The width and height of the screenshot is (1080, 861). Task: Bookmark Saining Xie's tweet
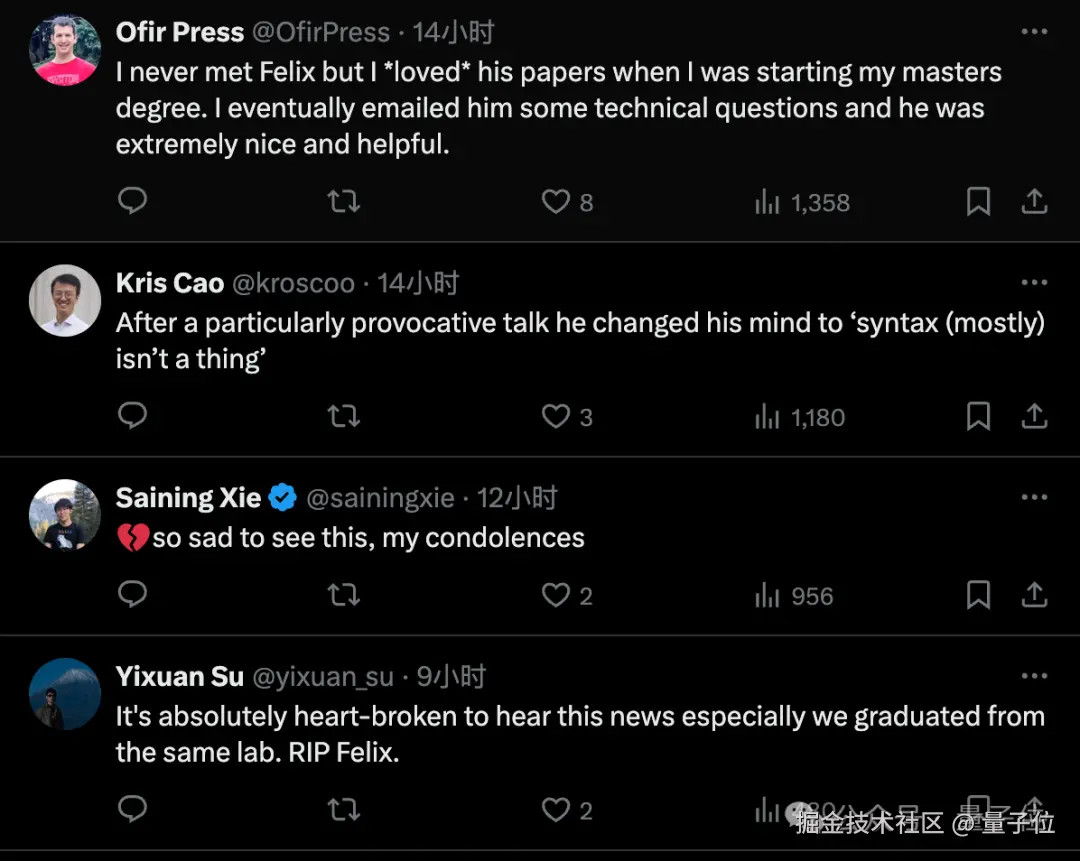978,596
